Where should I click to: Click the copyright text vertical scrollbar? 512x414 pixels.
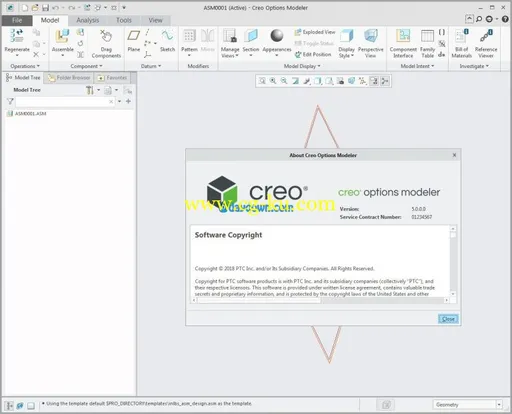pyautogui.click(x=453, y=261)
